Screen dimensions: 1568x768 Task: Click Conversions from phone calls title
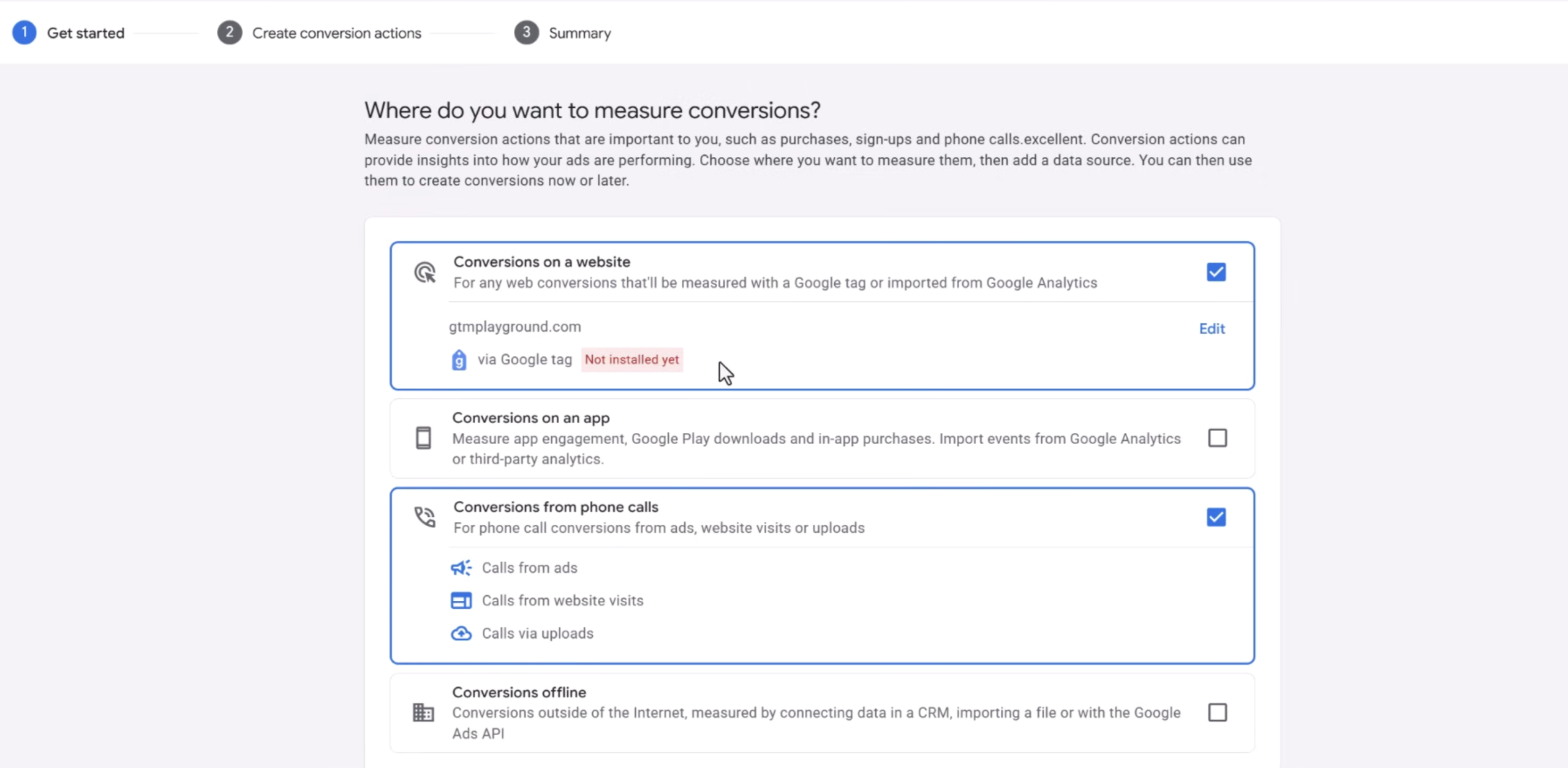tap(556, 507)
